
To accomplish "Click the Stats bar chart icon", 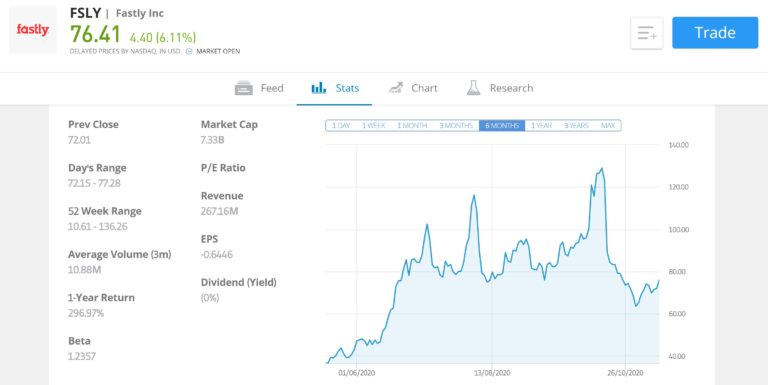I will point(319,88).
